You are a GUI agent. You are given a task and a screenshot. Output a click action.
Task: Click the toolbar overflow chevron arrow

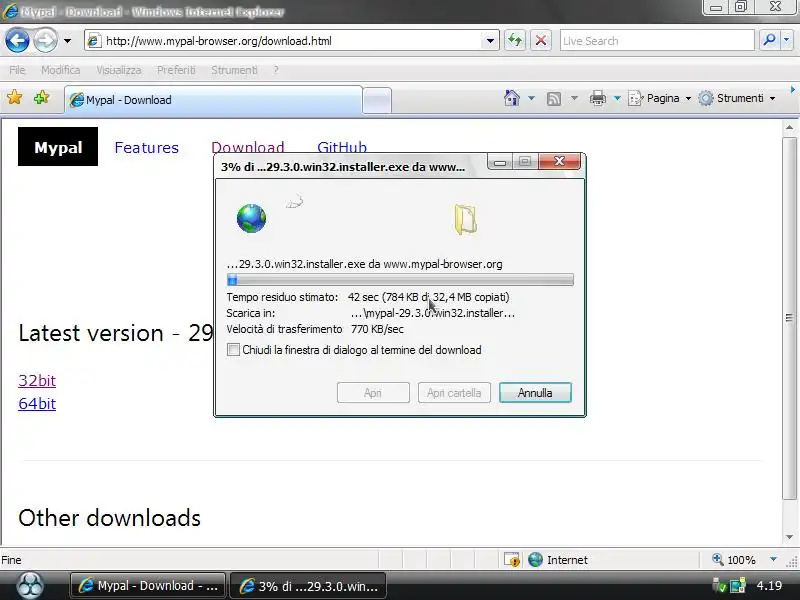click(x=792, y=90)
